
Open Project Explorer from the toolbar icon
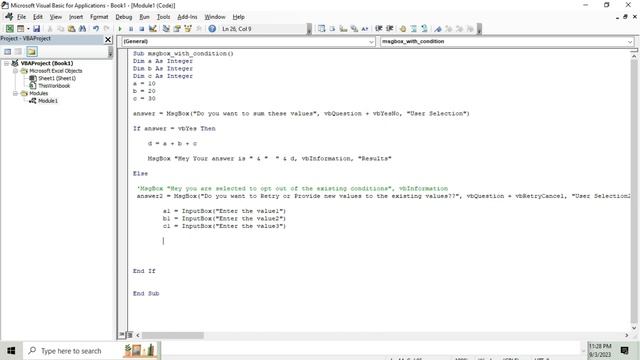[166, 29]
